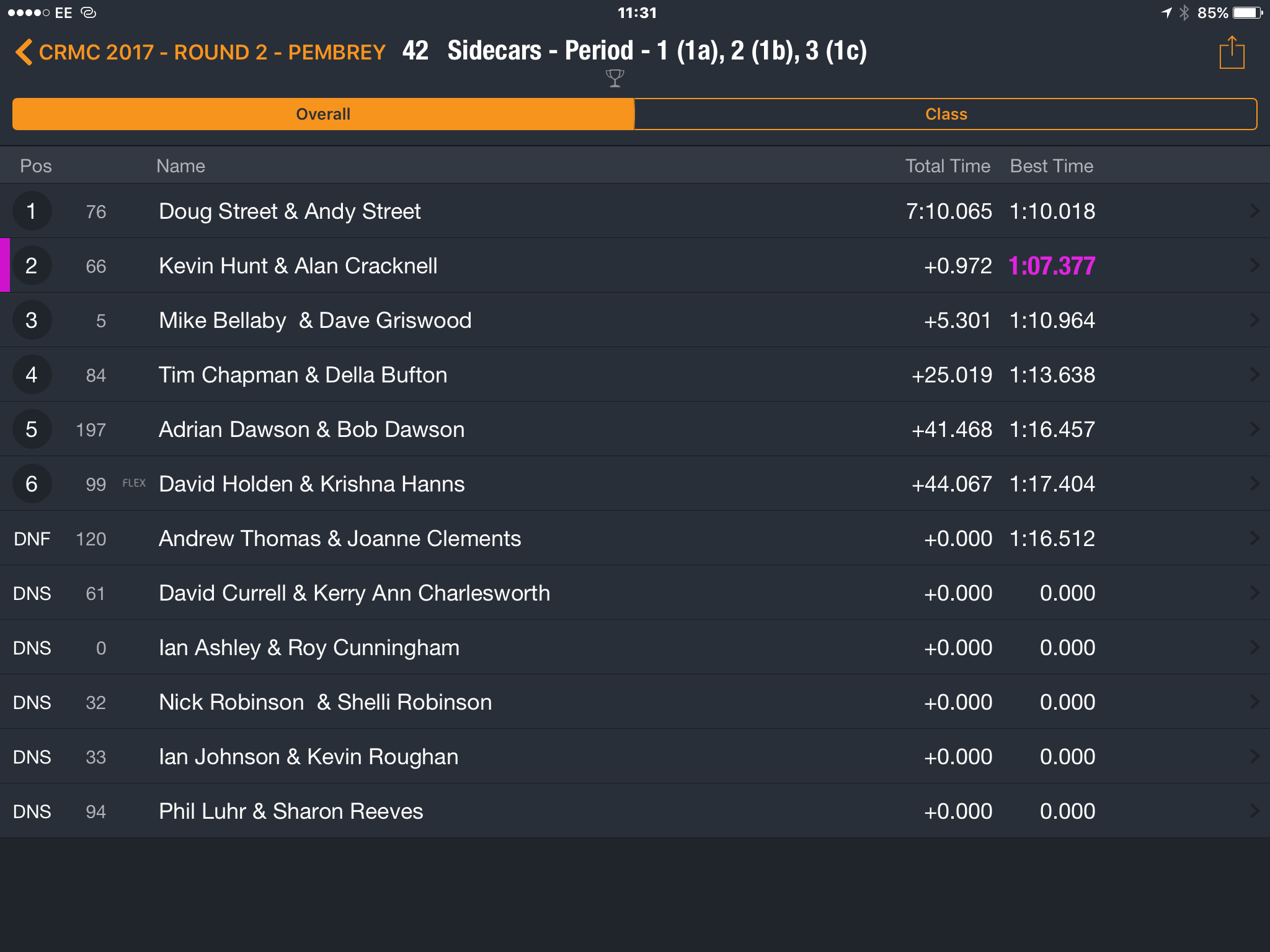Switch to the Class tab
Viewport: 1270px width, 952px height.
[x=946, y=114]
